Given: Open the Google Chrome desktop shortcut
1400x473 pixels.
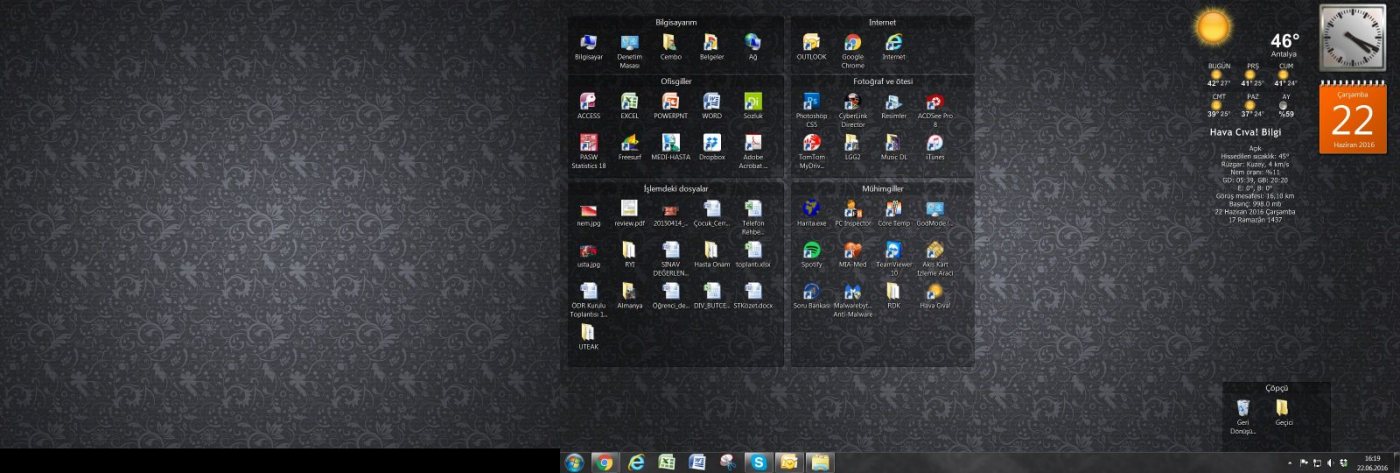Looking at the screenshot, I should (x=852, y=43).
